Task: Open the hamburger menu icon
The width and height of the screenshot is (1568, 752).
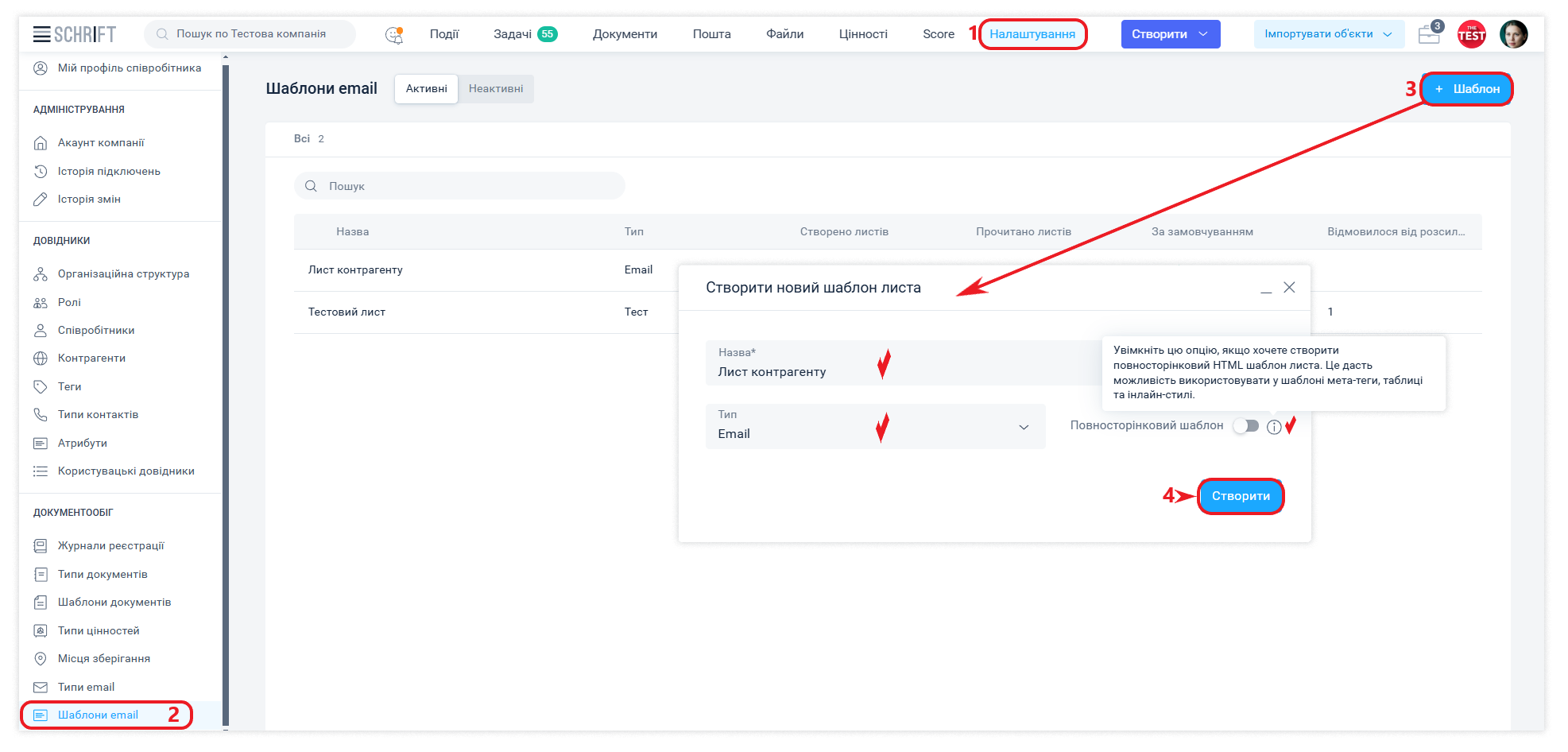Action: [x=41, y=34]
